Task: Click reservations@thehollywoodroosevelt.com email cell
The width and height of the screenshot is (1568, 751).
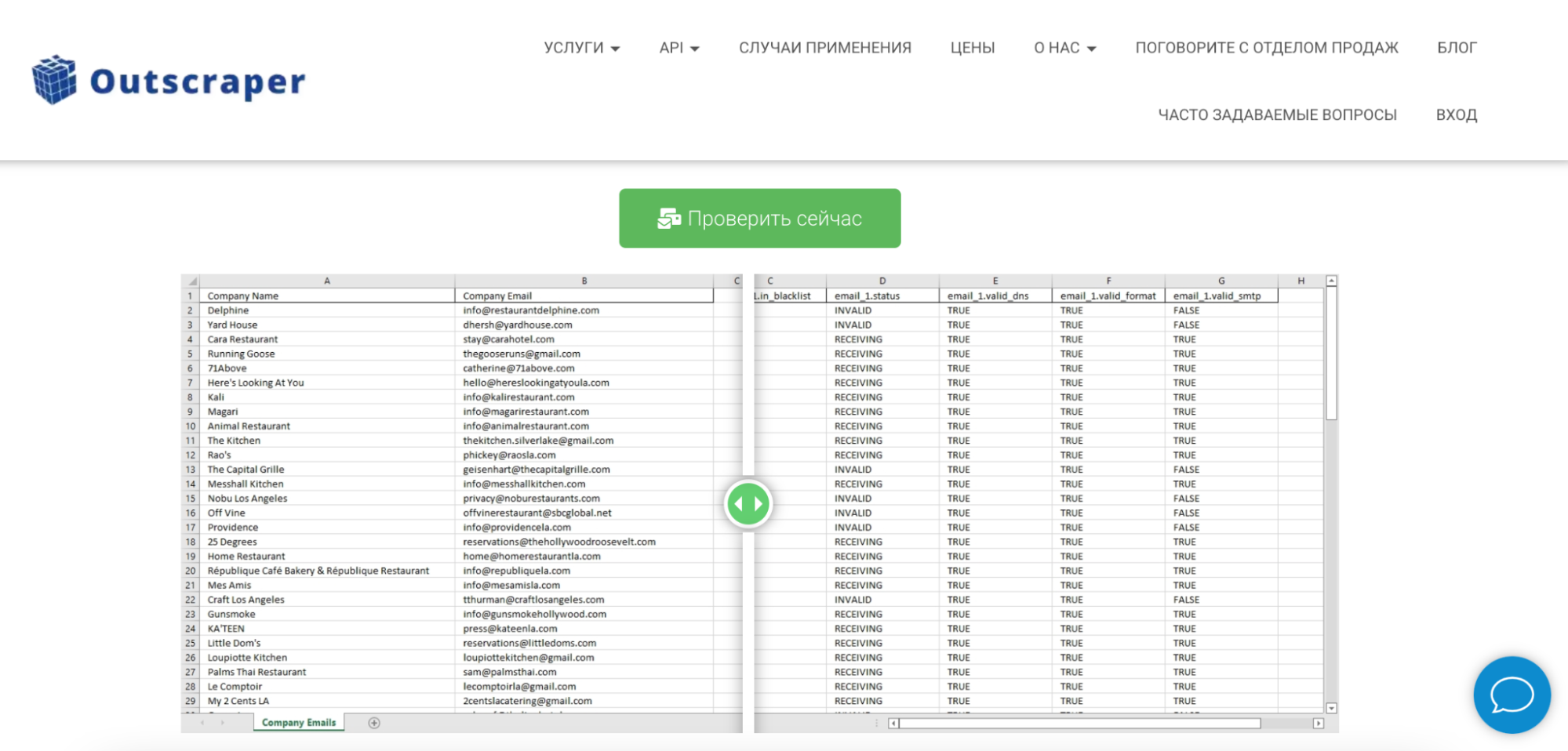Action: click(584, 542)
